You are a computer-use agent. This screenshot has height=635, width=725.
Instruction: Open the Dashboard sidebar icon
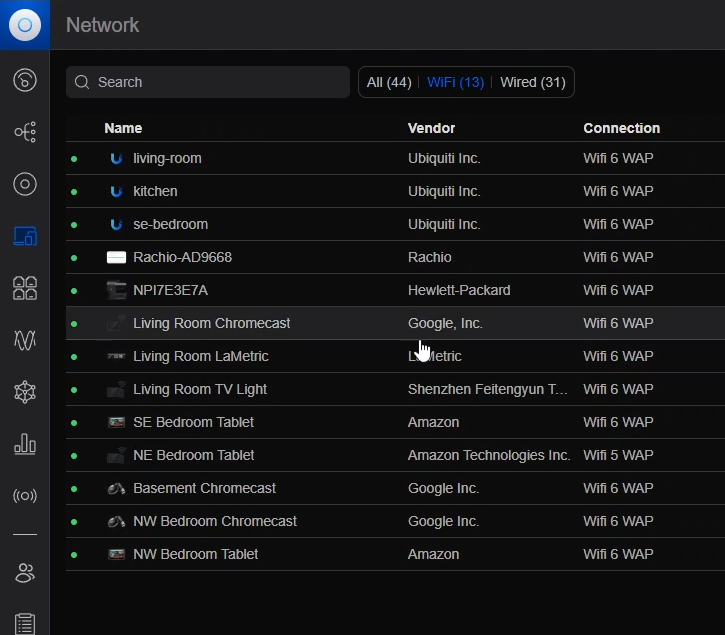pyautogui.click(x=25, y=80)
